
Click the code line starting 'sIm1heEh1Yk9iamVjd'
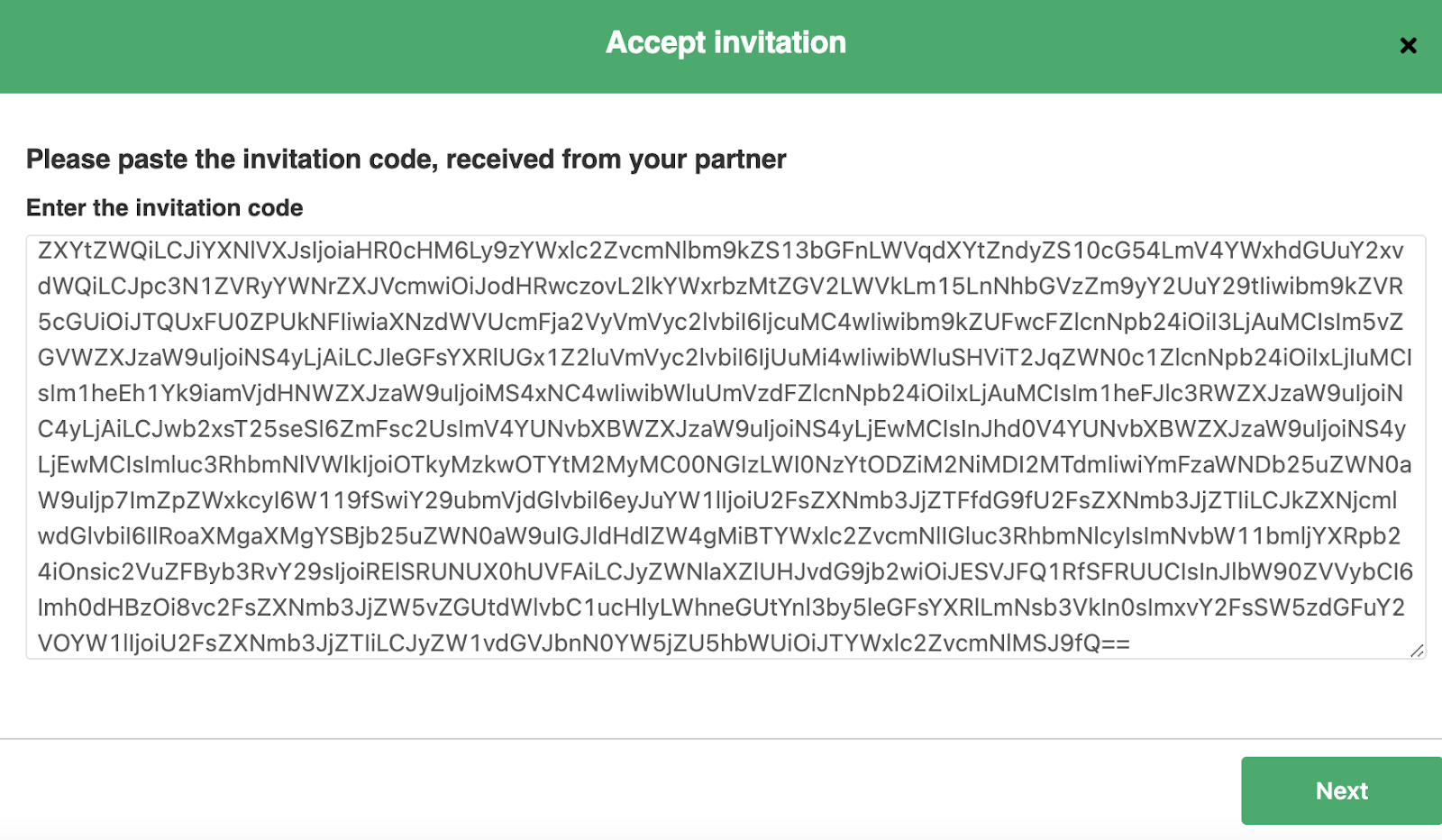[720, 393]
